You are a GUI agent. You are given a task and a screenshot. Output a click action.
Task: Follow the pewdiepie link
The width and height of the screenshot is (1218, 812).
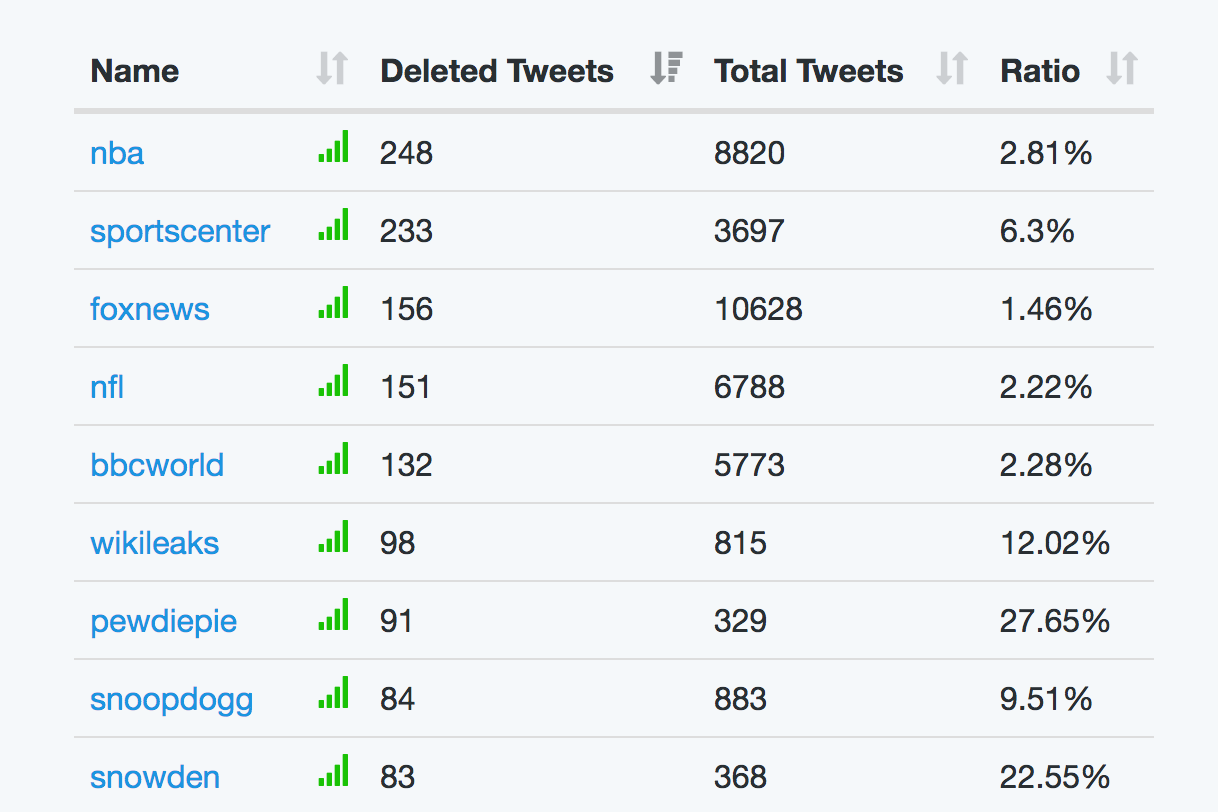pos(163,621)
